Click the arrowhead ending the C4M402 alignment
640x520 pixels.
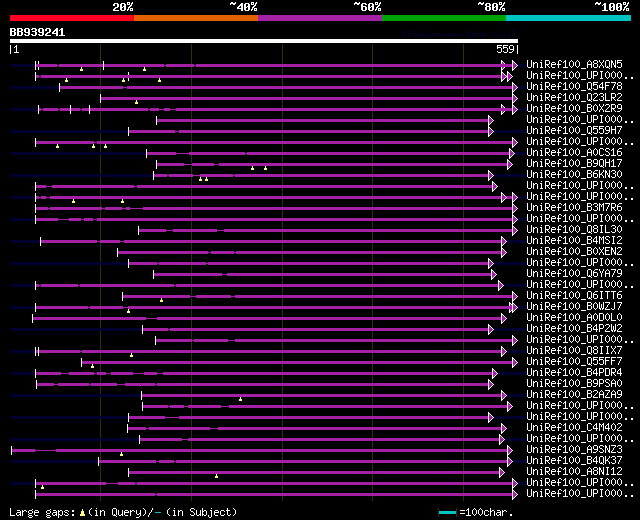[504, 429]
